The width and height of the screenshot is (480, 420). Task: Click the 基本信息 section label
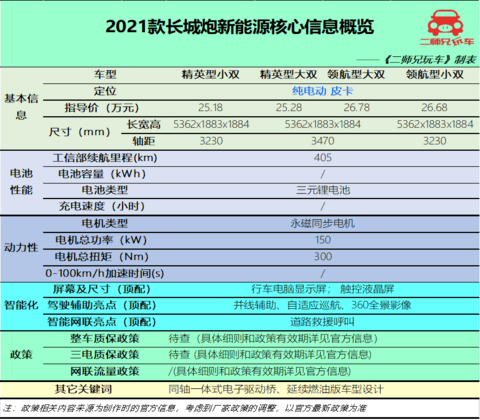[21, 107]
